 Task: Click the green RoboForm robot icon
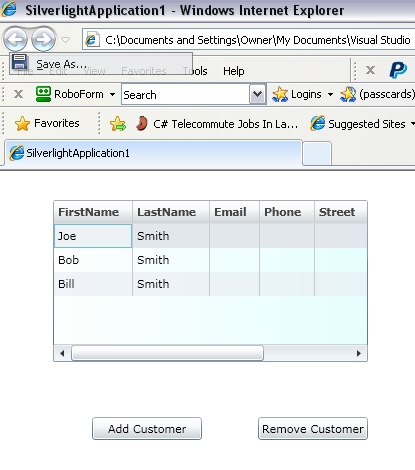pyautogui.click(x=43, y=94)
